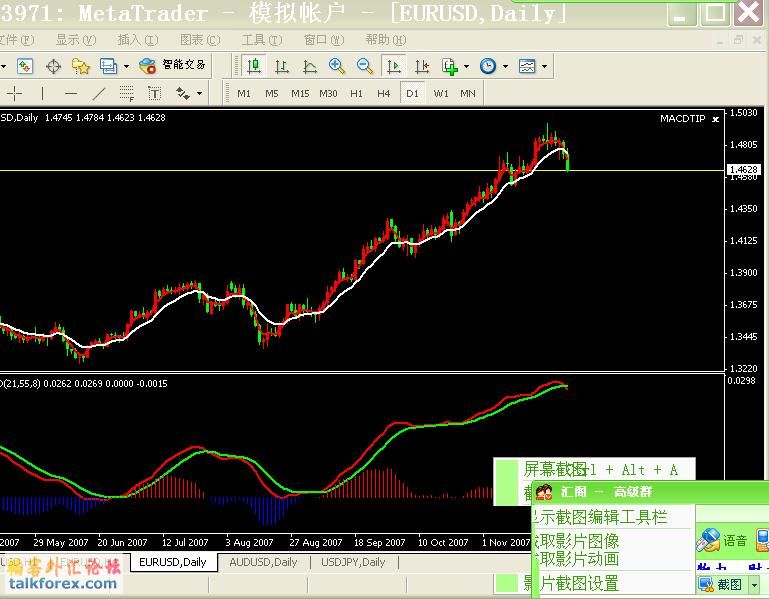This screenshot has width=769, height=599.
Task: Select the Text Label tool
Action: pyautogui.click(x=154, y=93)
